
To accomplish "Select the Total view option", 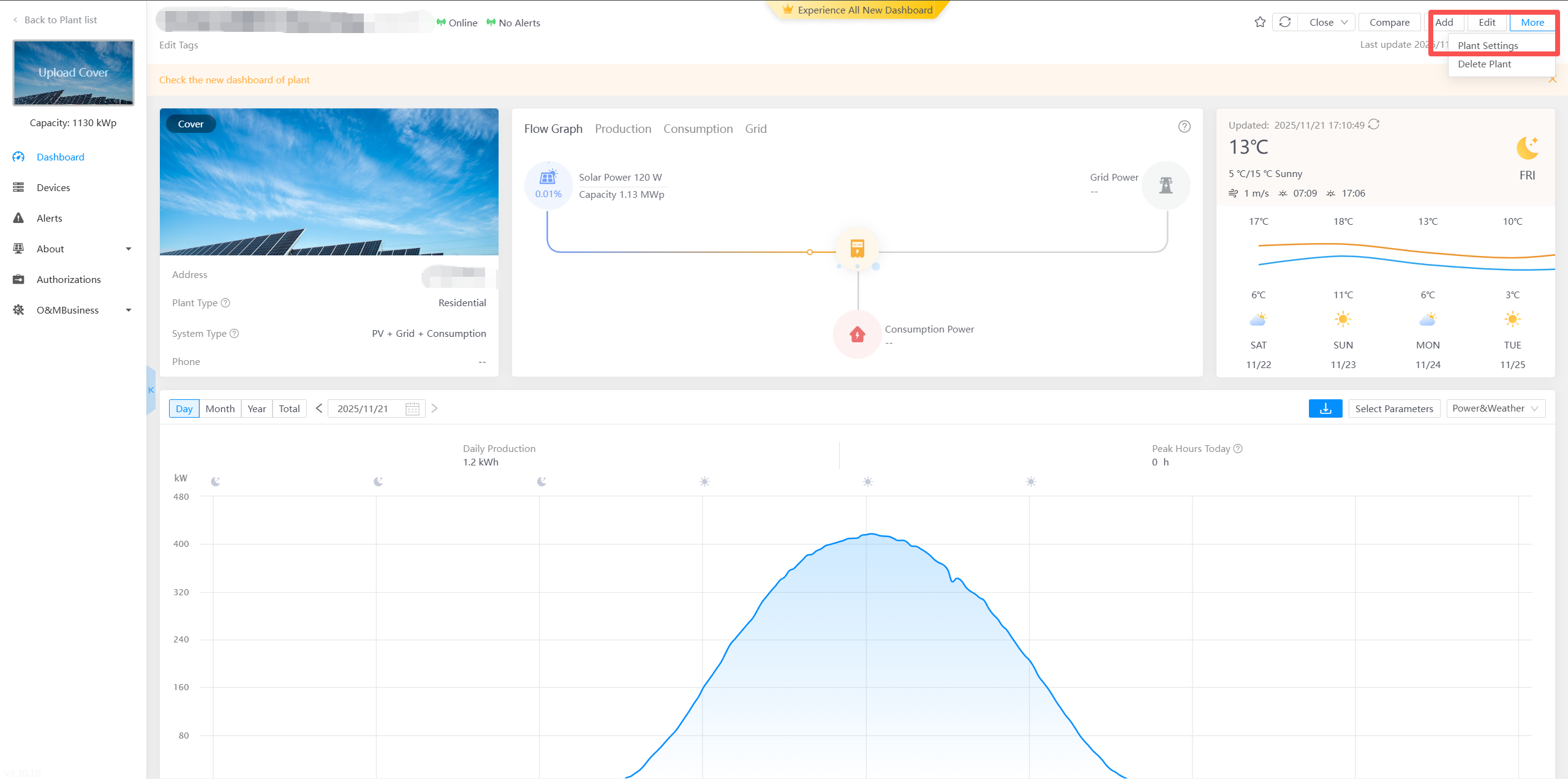I will coord(289,408).
